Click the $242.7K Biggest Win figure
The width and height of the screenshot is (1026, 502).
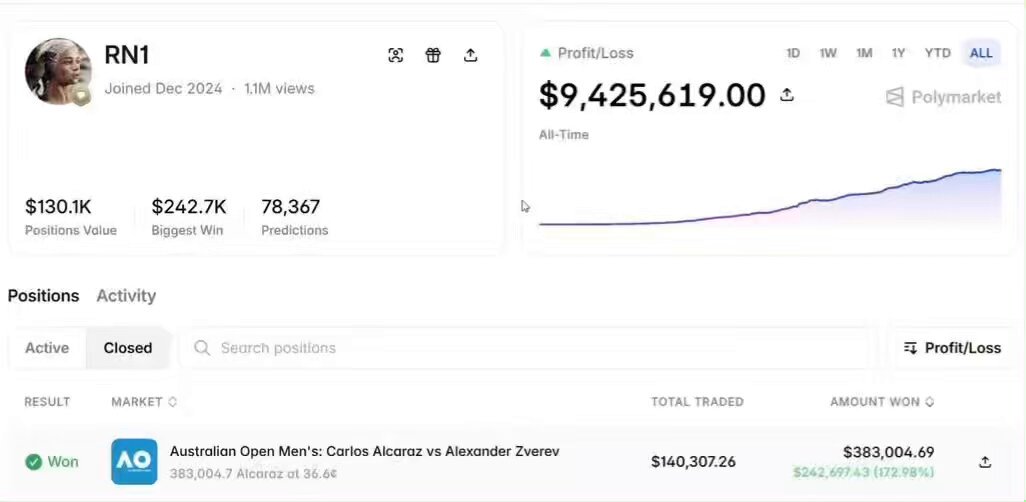(189, 207)
